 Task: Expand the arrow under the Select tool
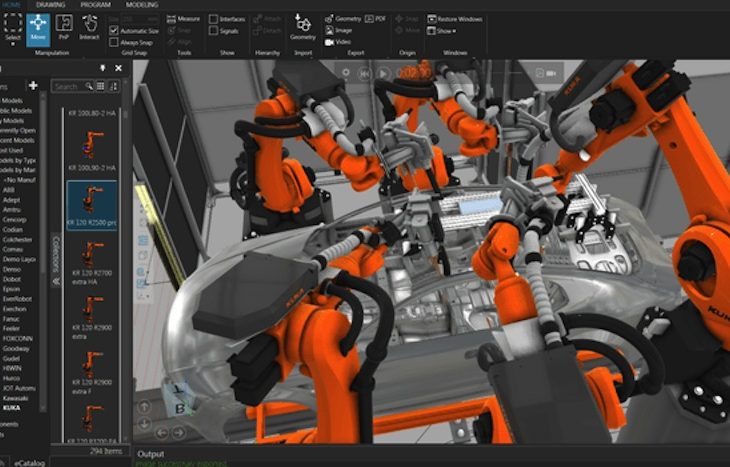13,45
